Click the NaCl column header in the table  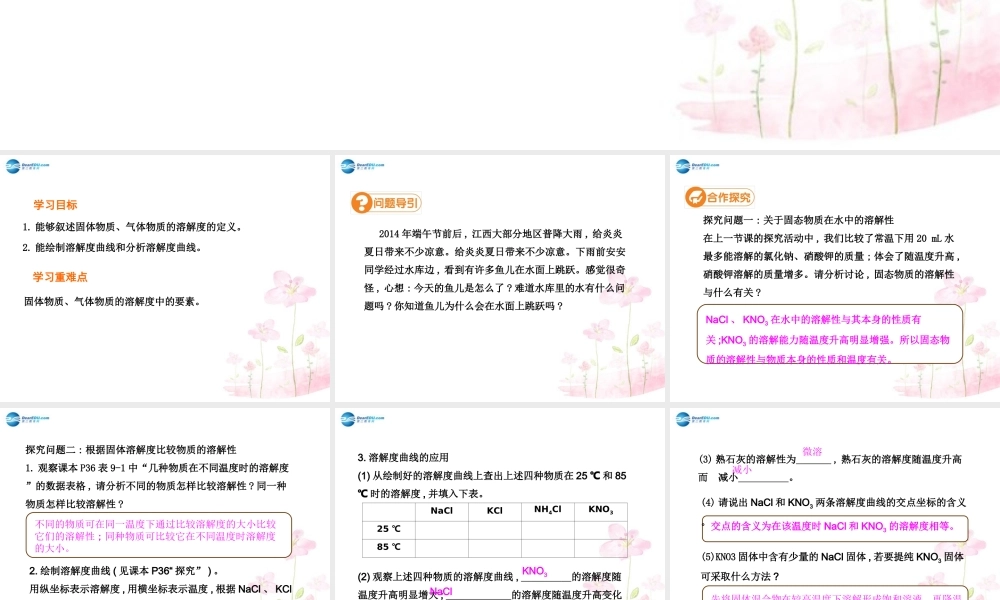[x=442, y=510]
